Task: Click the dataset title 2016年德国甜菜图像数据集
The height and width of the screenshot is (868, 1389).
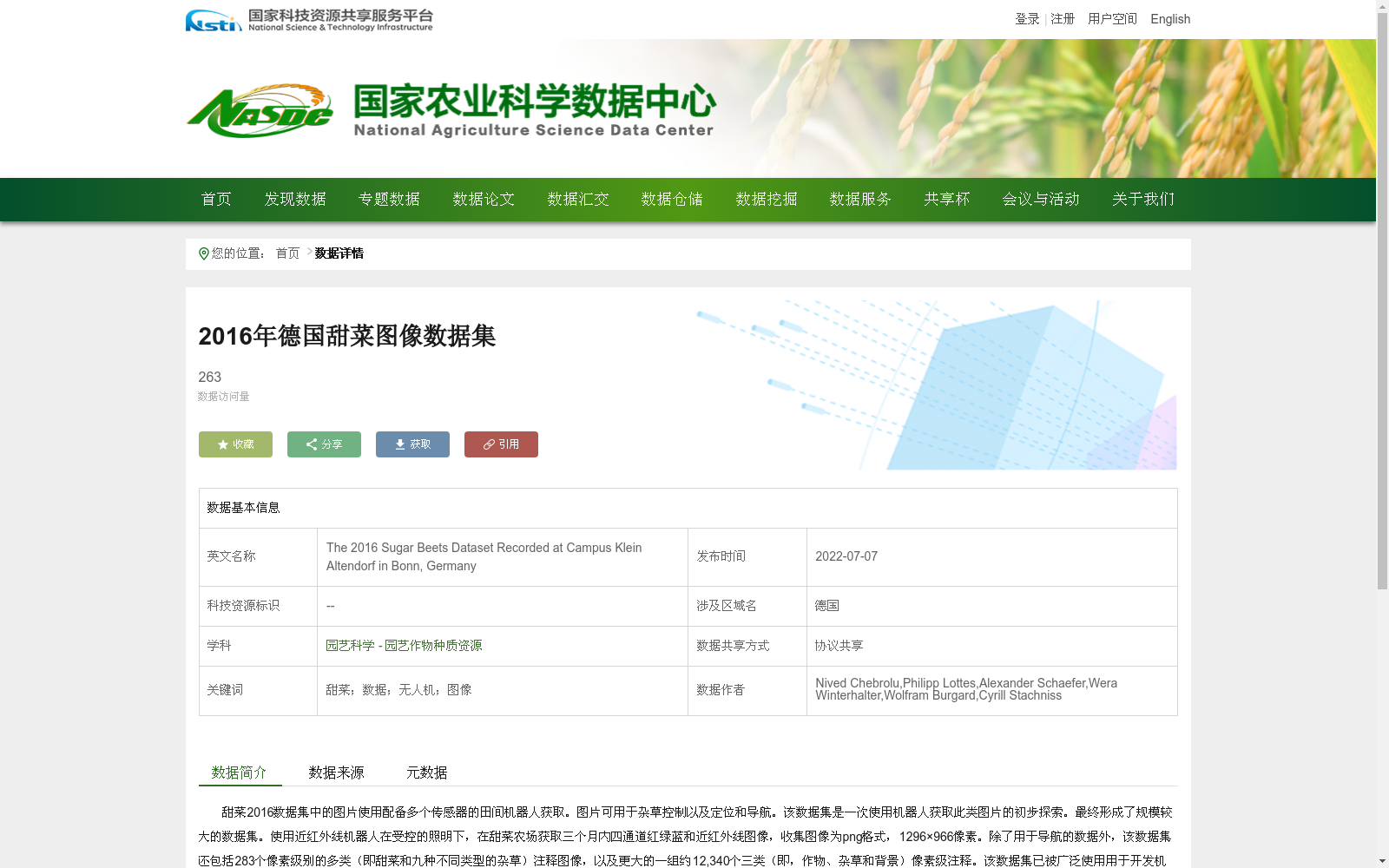Action: click(x=346, y=336)
